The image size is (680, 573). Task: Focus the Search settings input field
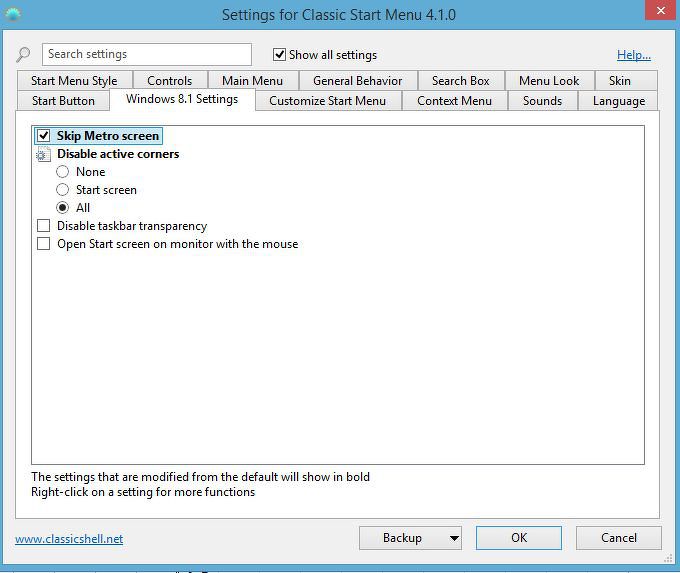click(x=147, y=54)
